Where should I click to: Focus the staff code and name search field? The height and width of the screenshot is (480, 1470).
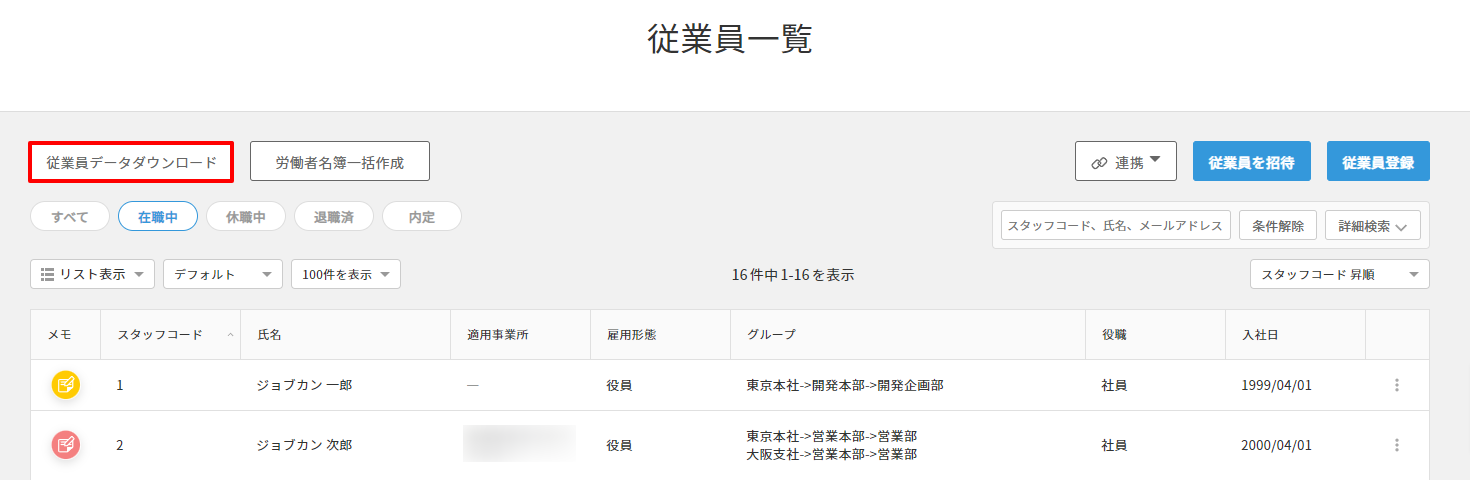[x=1115, y=226]
